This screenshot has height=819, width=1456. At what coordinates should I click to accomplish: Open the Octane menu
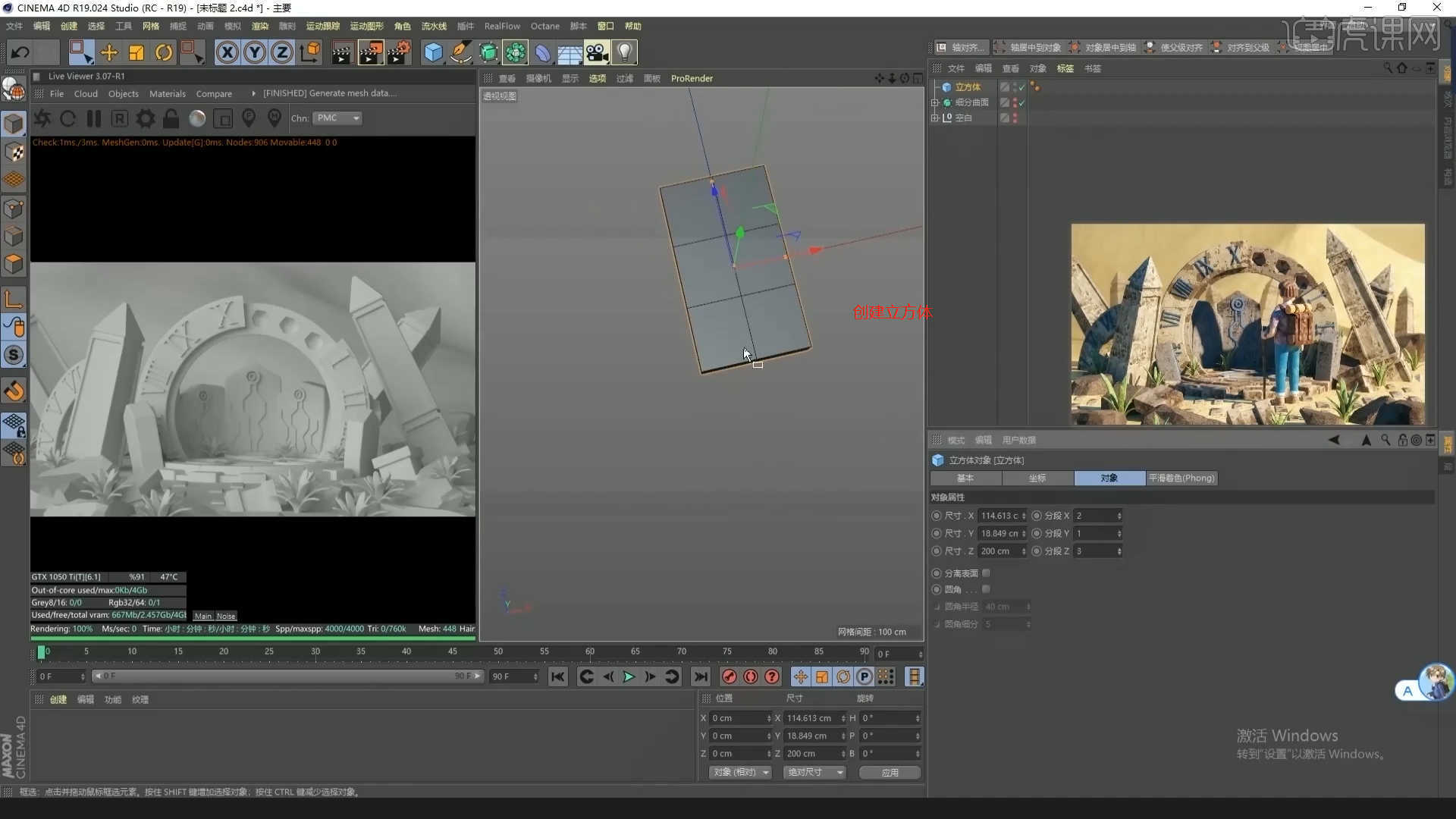click(544, 26)
